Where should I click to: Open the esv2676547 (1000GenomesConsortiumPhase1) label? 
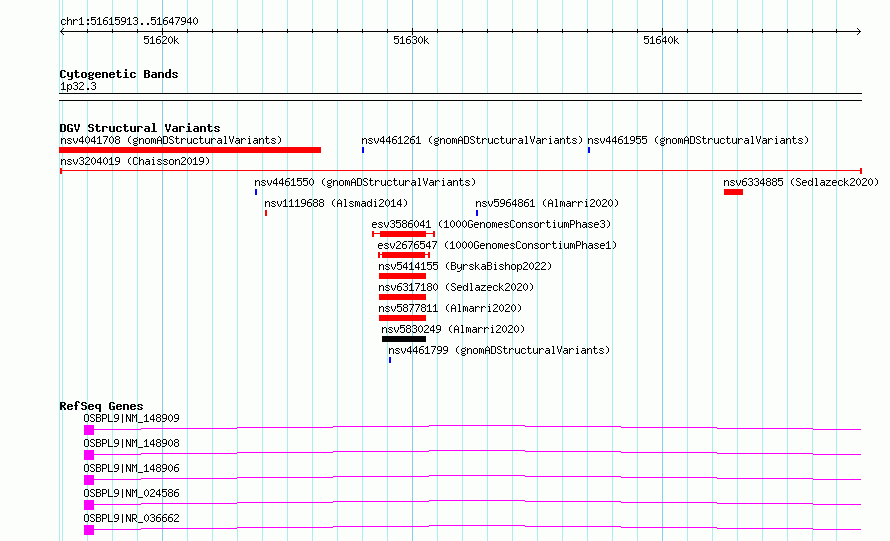point(497,245)
